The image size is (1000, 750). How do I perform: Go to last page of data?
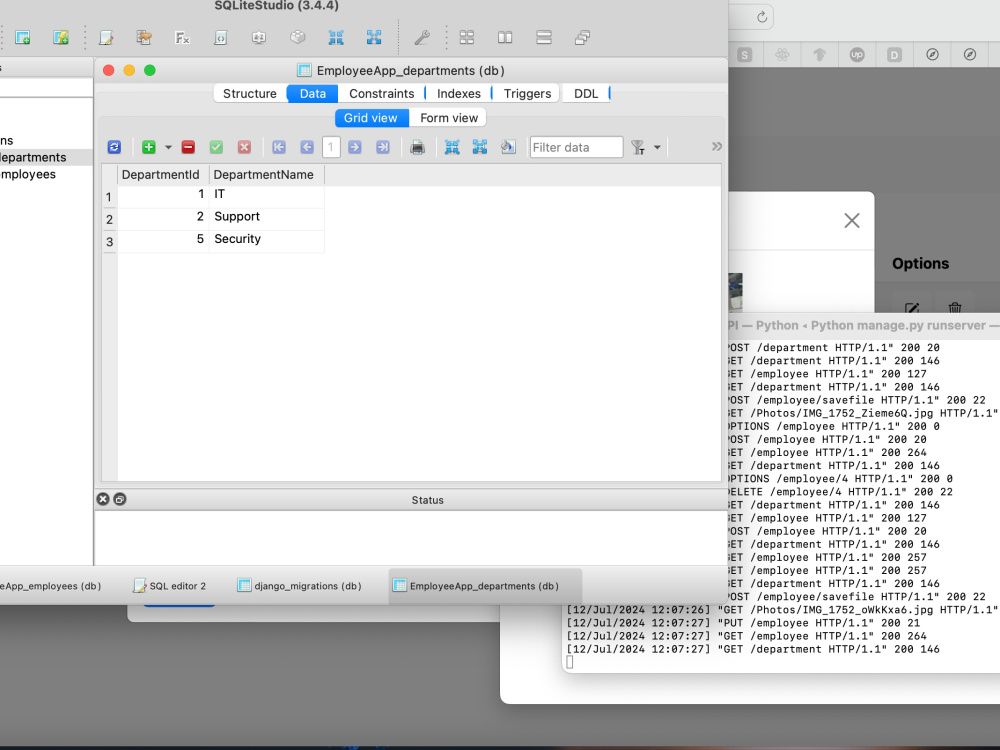pos(383,147)
